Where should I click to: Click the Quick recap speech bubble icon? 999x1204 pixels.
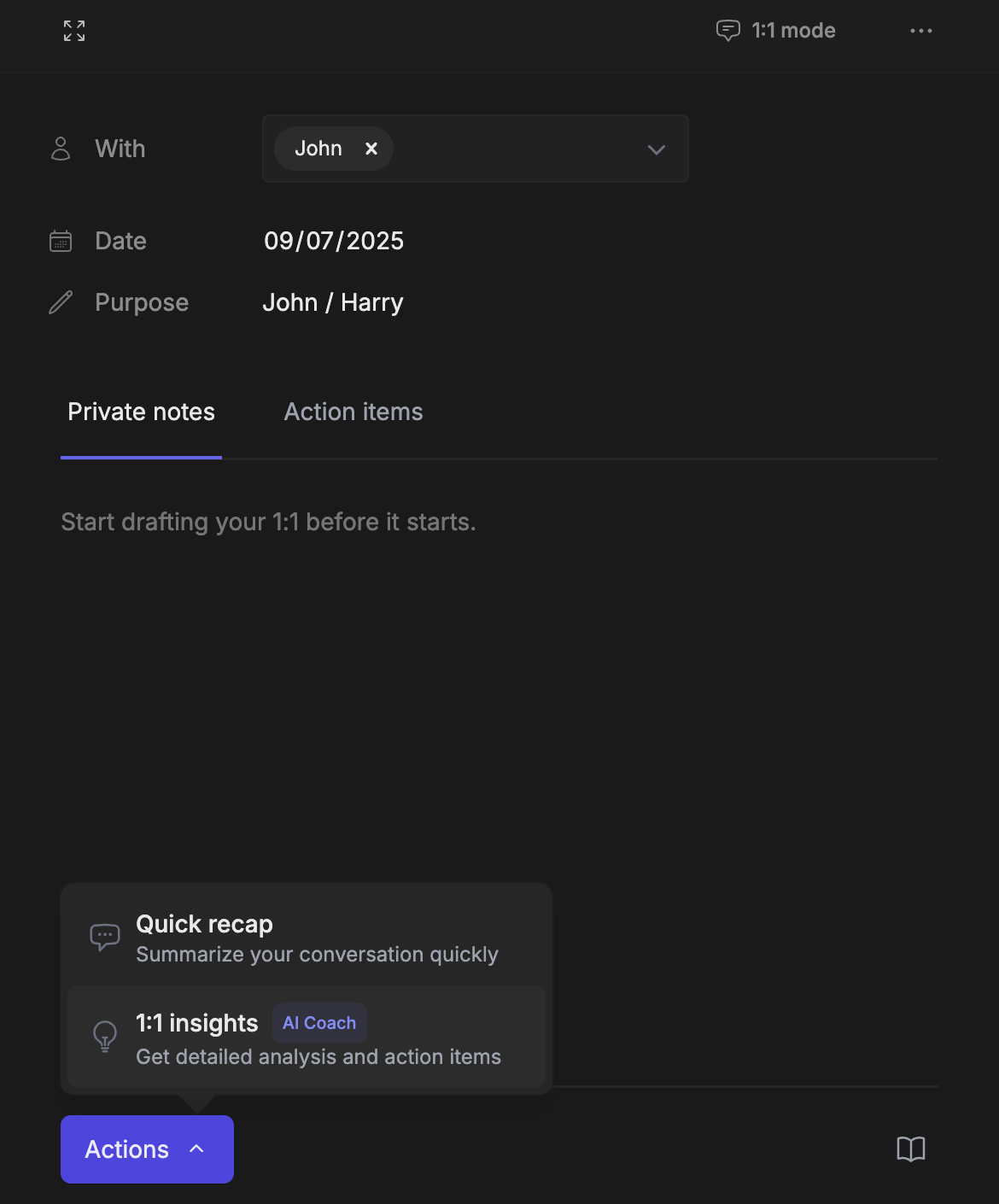(x=105, y=937)
